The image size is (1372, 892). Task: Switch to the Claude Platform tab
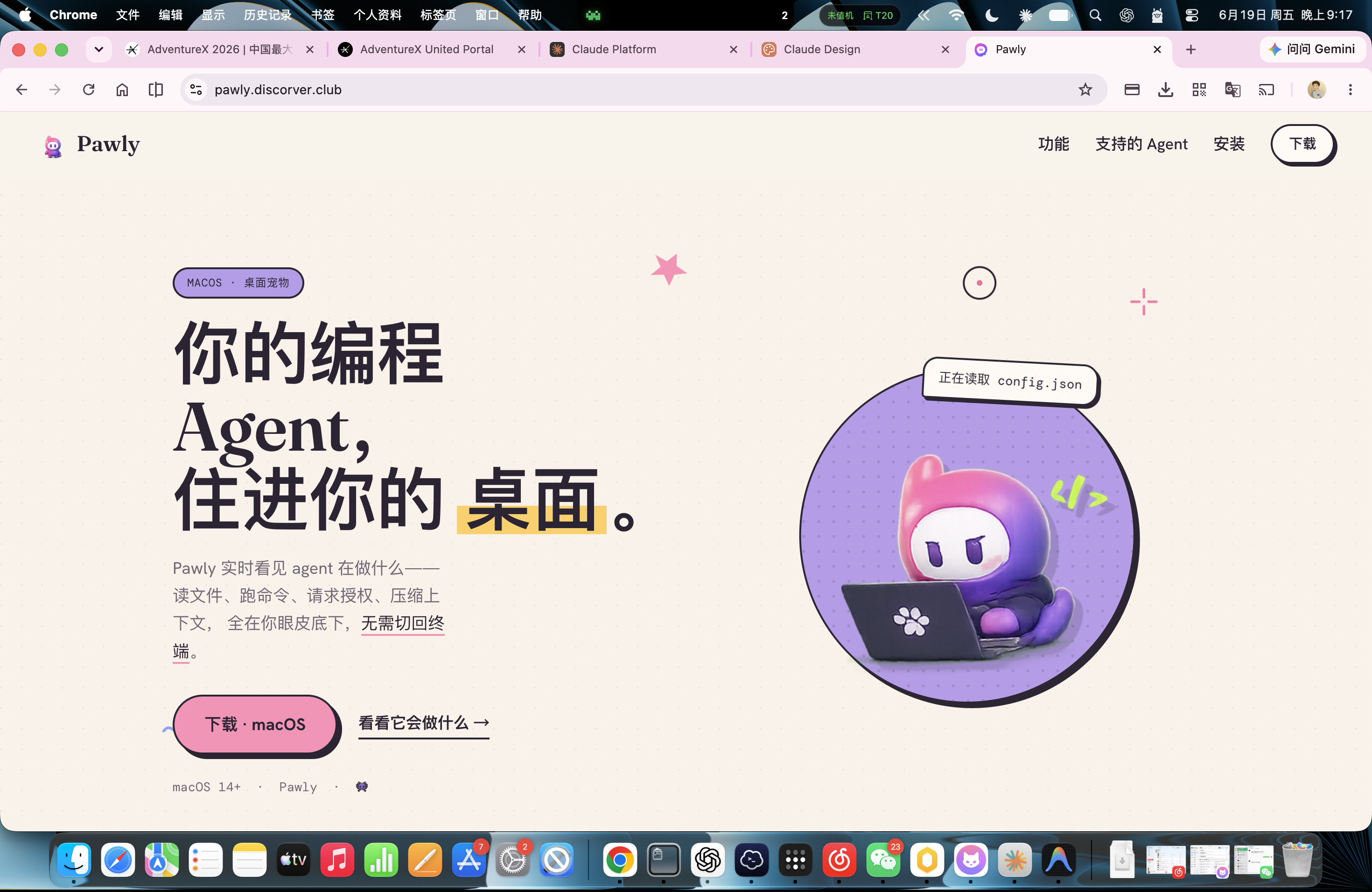[x=644, y=49]
